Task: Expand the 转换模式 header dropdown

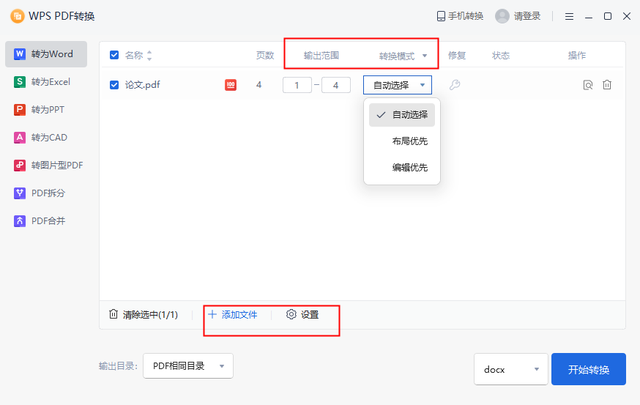Action: pos(424,56)
